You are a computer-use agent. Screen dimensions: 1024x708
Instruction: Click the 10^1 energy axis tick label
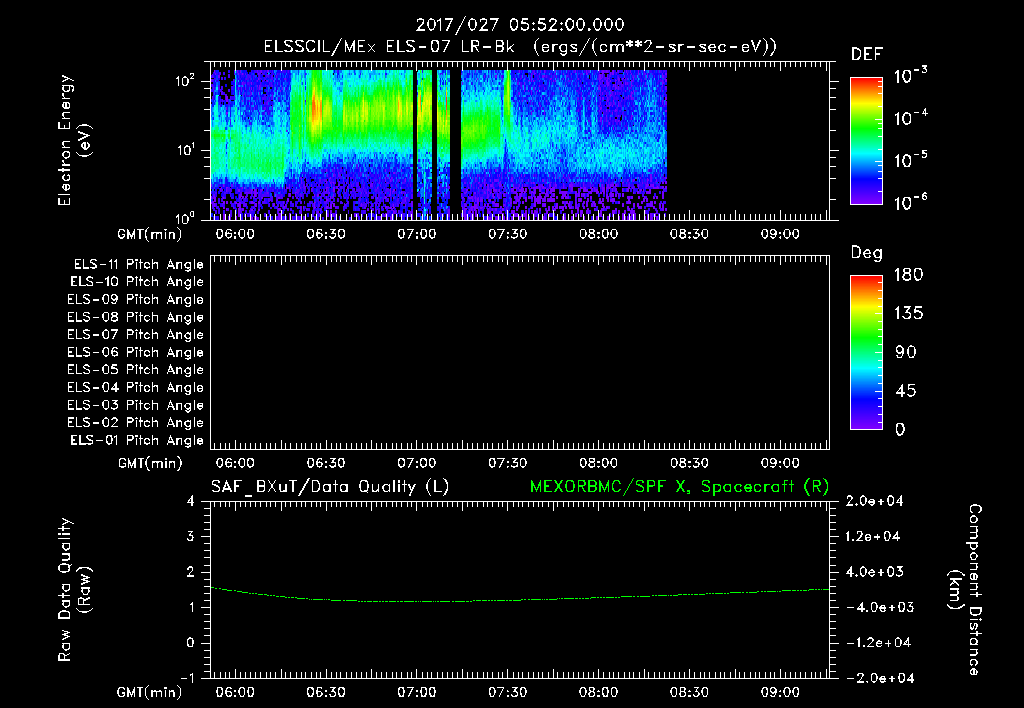[185, 150]
